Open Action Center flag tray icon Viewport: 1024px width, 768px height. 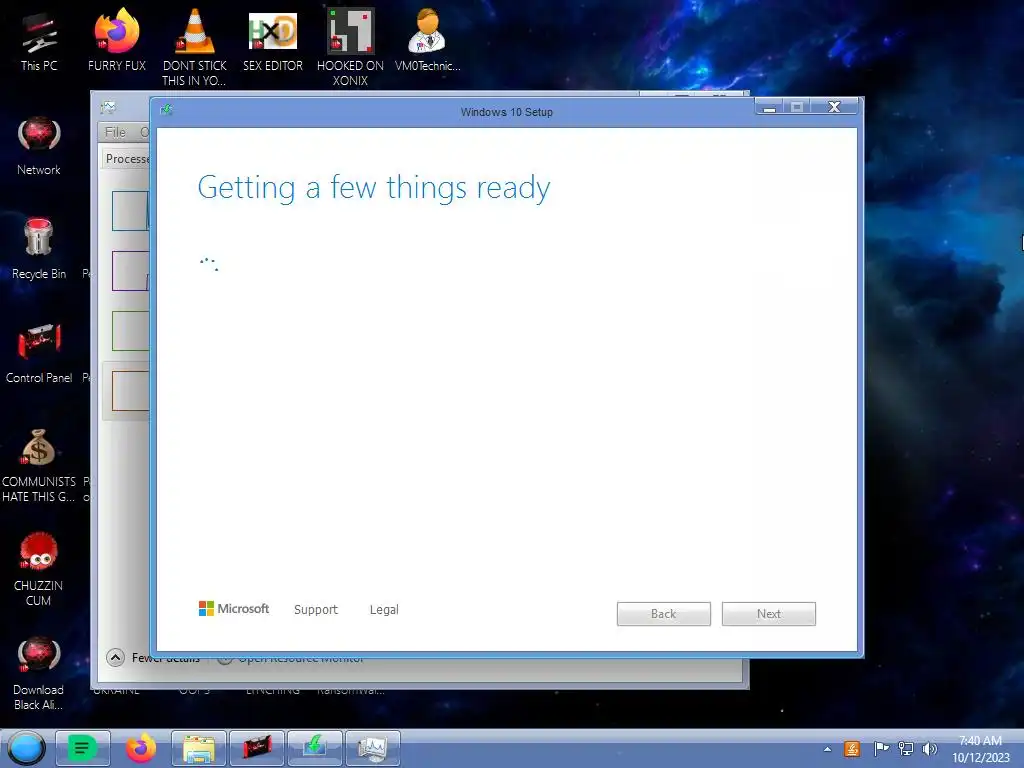click(x=881, y=749)
